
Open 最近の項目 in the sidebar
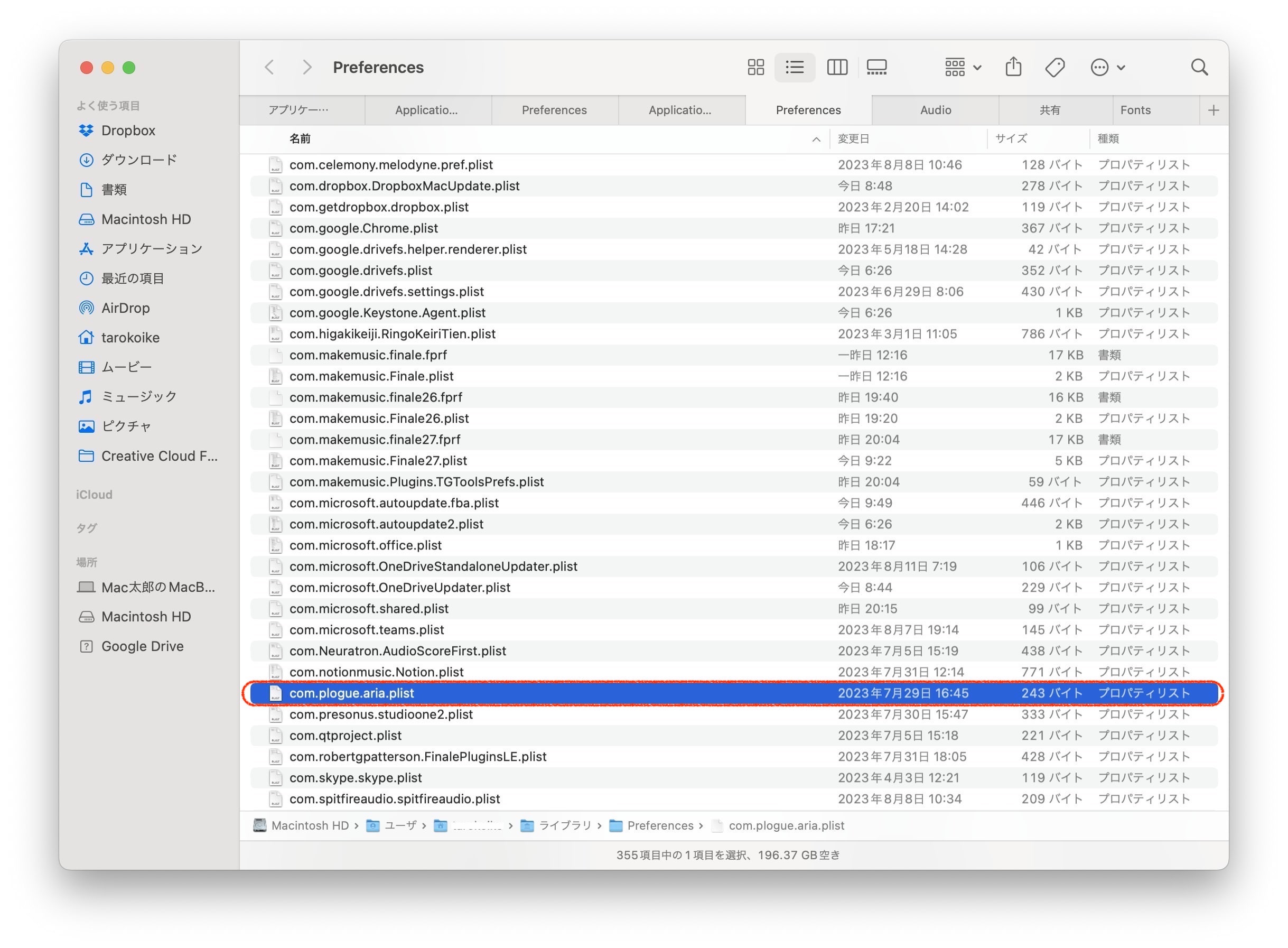[x=122, y=278]
